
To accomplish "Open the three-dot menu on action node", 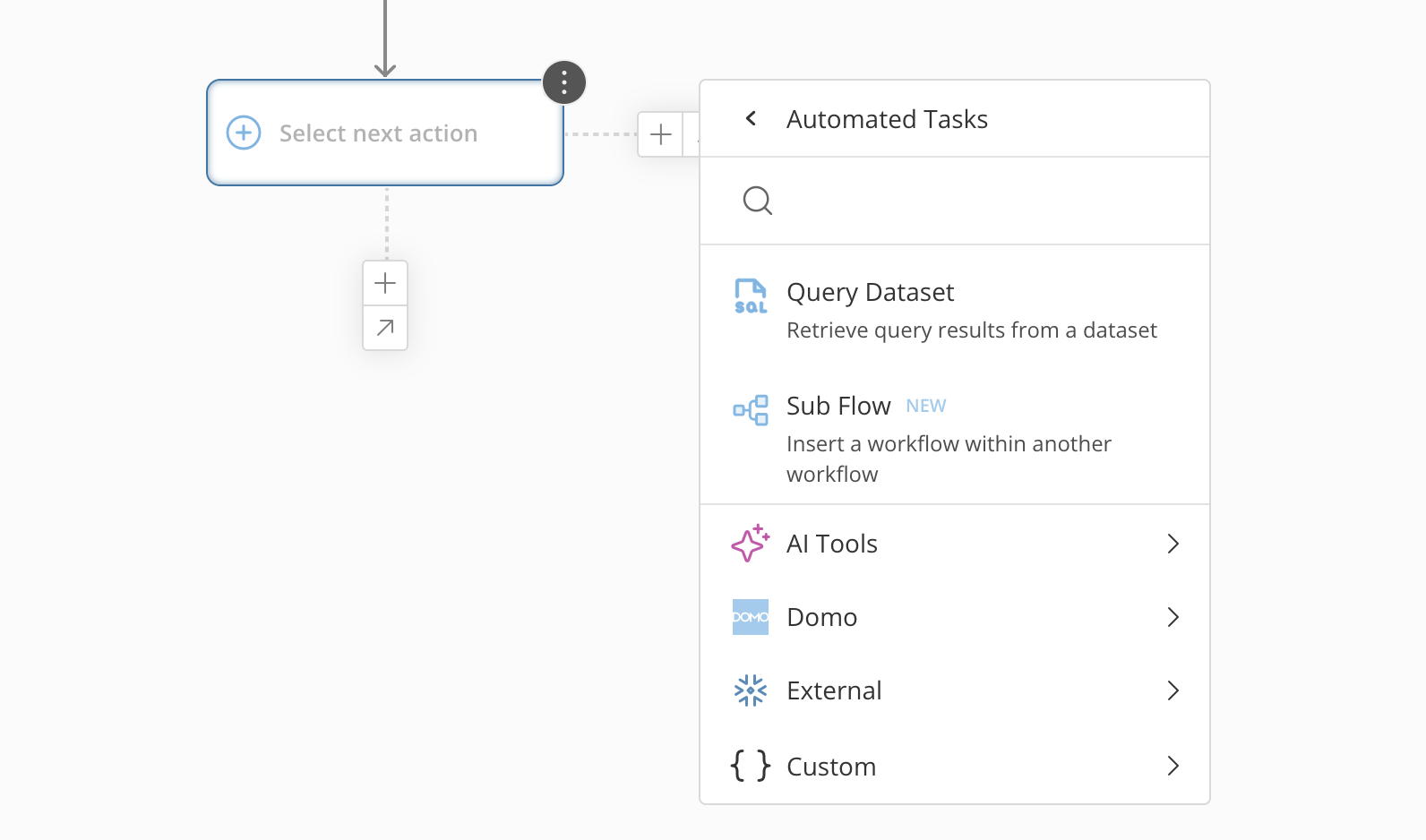I will pos(564,83).
